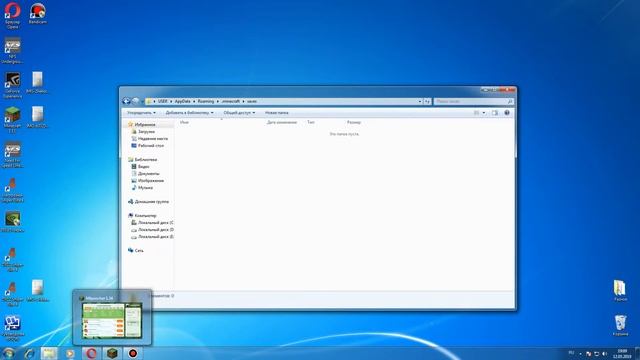Open the Корзина (Recycle Bin) icon

click(620, 325)
